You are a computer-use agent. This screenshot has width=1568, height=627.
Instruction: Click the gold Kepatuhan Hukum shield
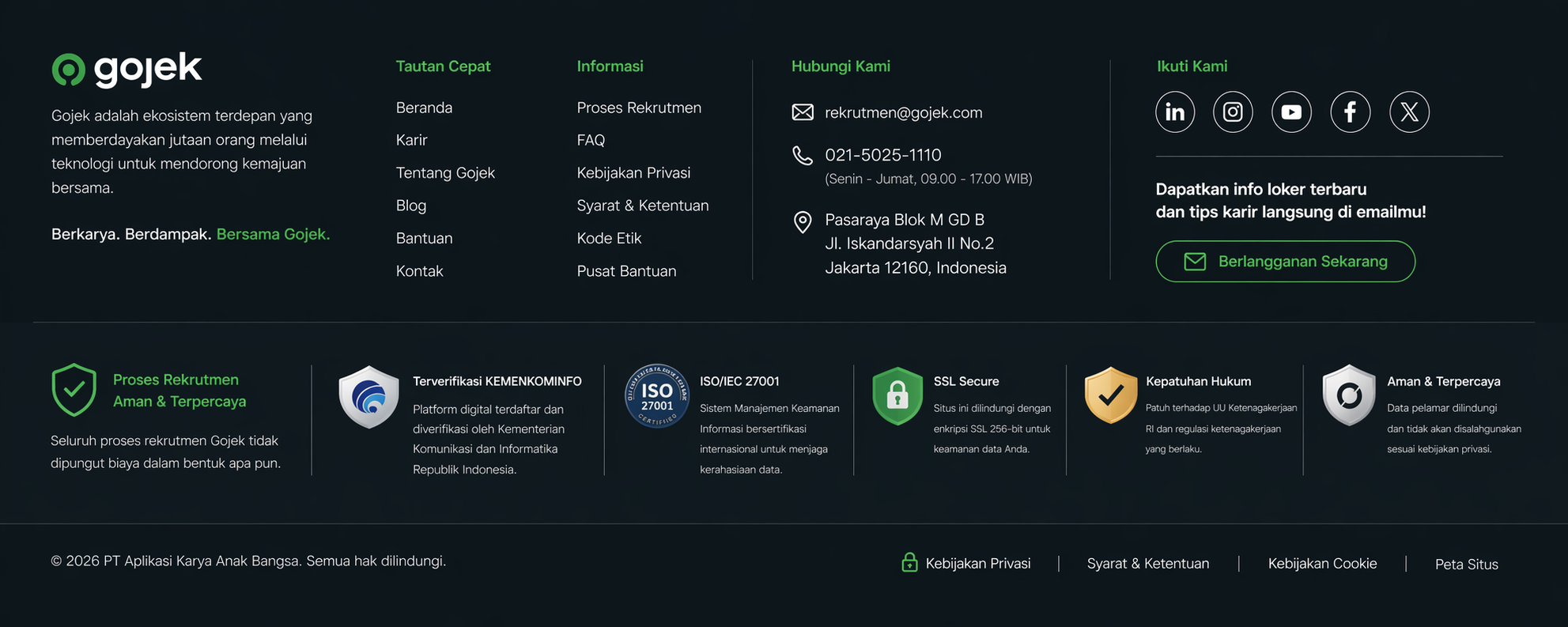(1110, 395)
